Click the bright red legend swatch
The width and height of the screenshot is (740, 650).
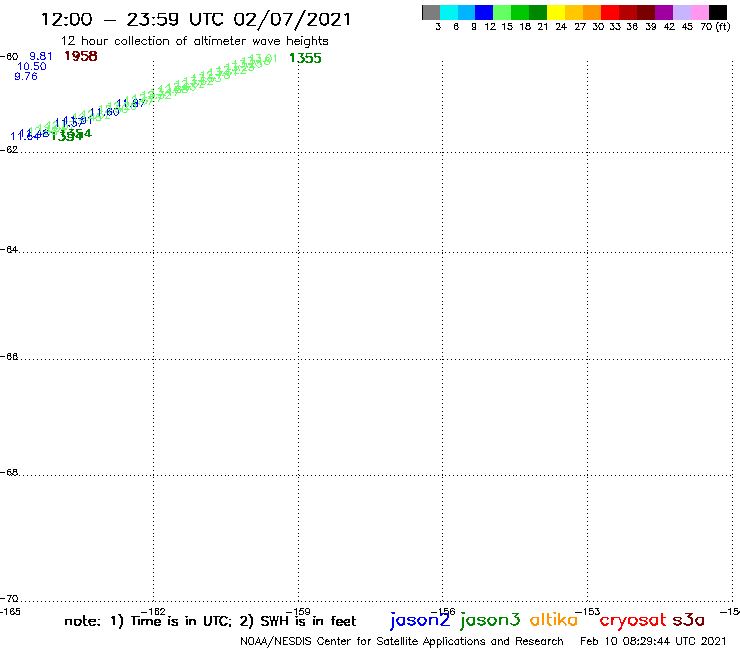tap(610, 12)
